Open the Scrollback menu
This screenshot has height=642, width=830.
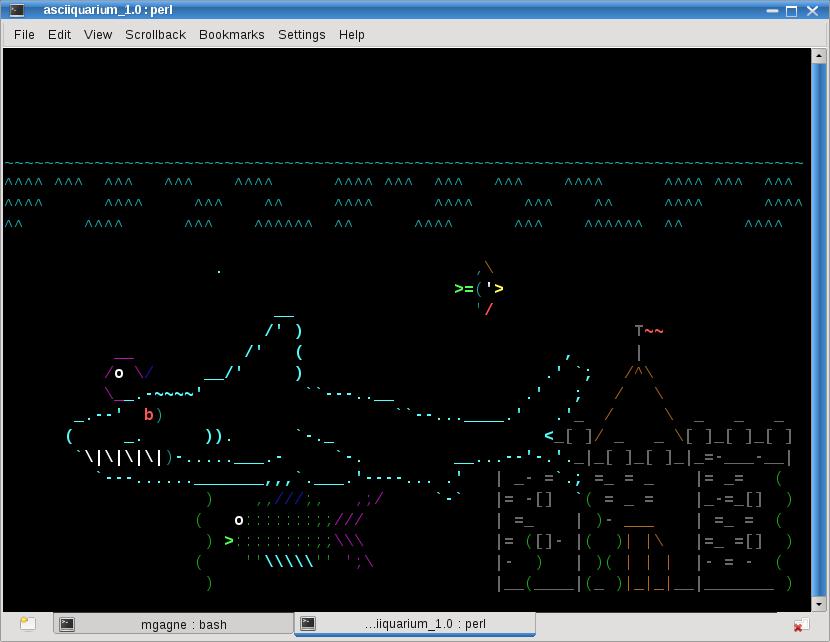coord(155,34)
